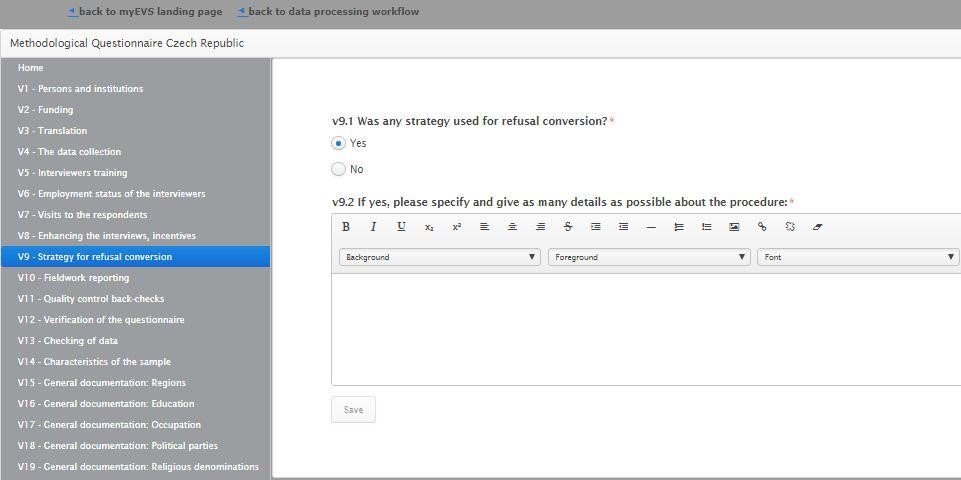
Task: Insert a hyperlink in the editor
Action: coord(762,227)
